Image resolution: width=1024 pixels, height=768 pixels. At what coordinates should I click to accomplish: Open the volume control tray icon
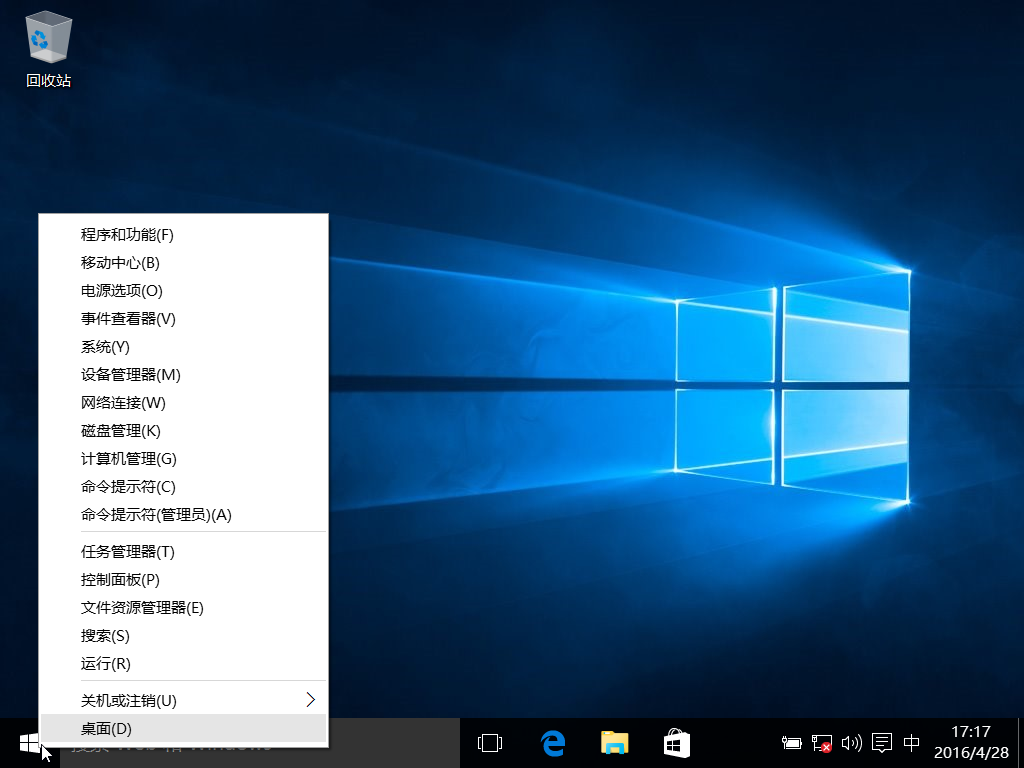pos(851,743)
